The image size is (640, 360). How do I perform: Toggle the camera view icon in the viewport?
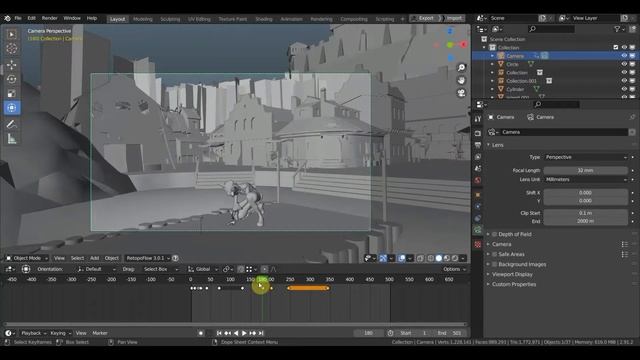(461, 93)
